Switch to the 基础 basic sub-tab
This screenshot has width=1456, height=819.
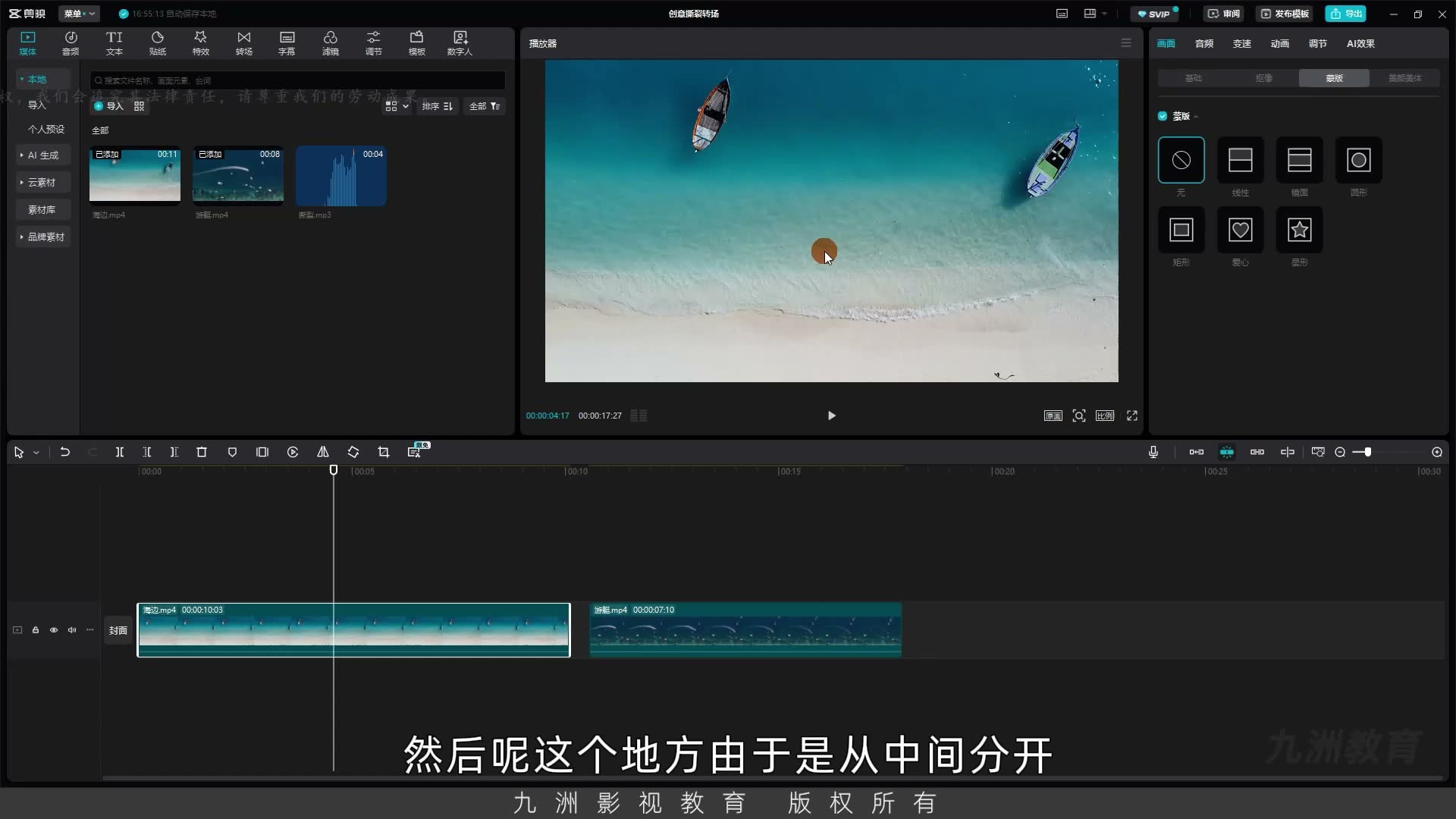(x=1194, y=78)
